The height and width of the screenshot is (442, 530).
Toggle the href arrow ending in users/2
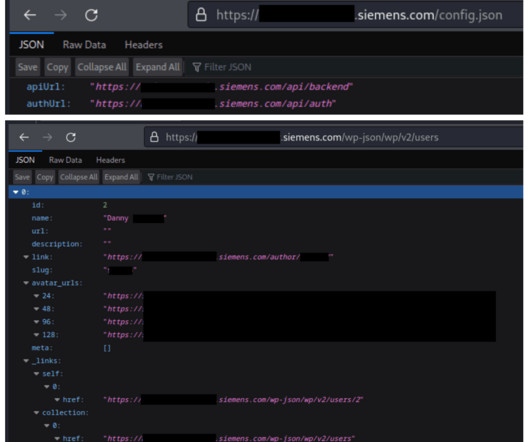(57, 400)
